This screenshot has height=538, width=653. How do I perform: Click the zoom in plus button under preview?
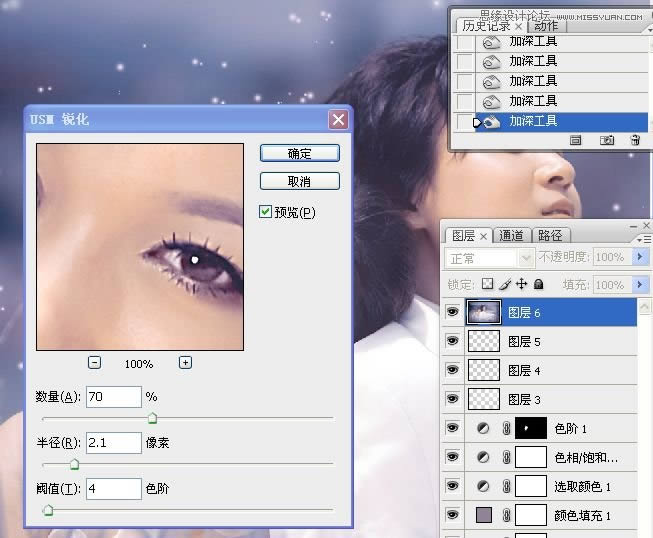pos(185,363)
